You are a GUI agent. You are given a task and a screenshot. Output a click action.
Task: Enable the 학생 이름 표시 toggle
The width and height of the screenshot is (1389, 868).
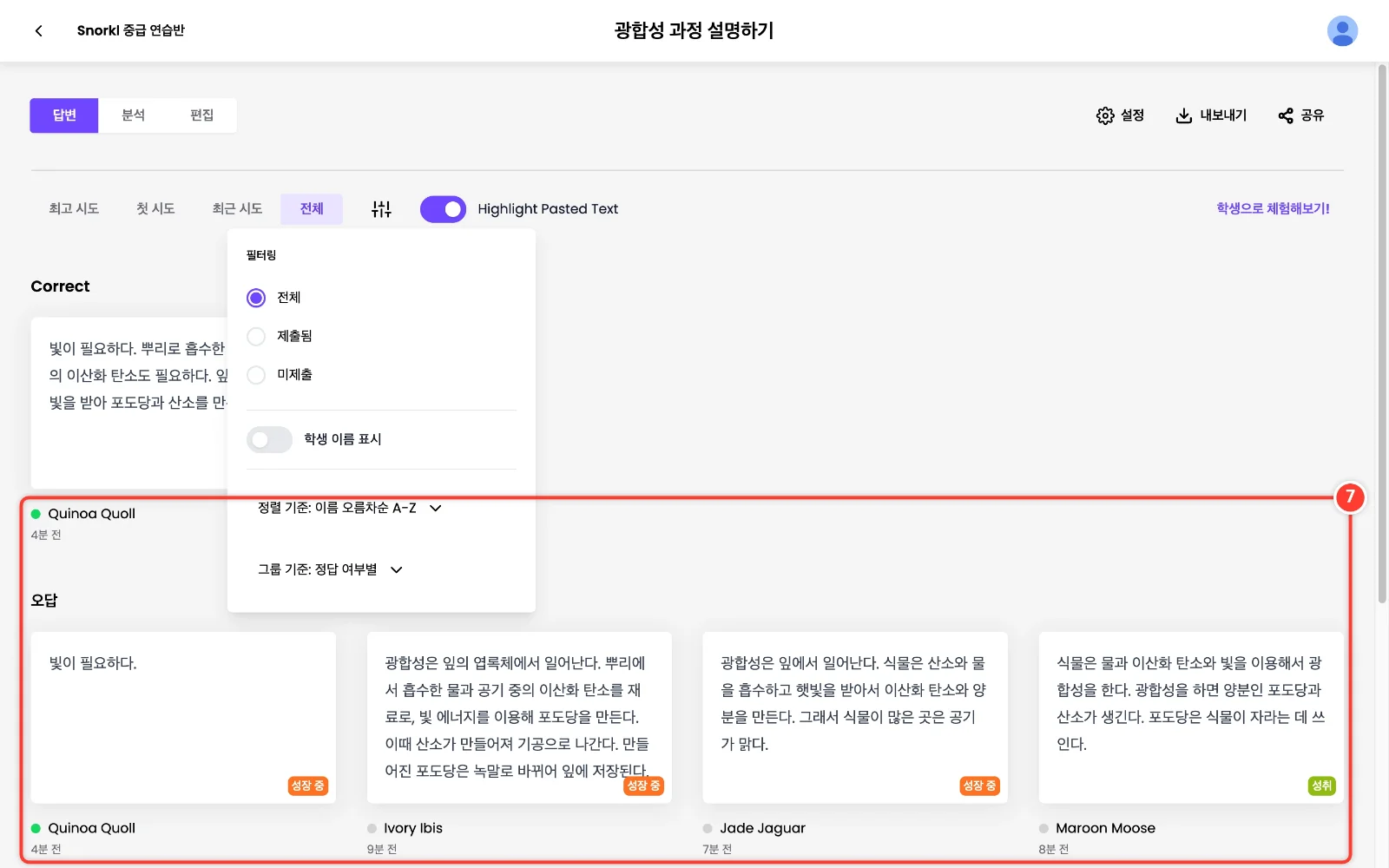[269, 439]
